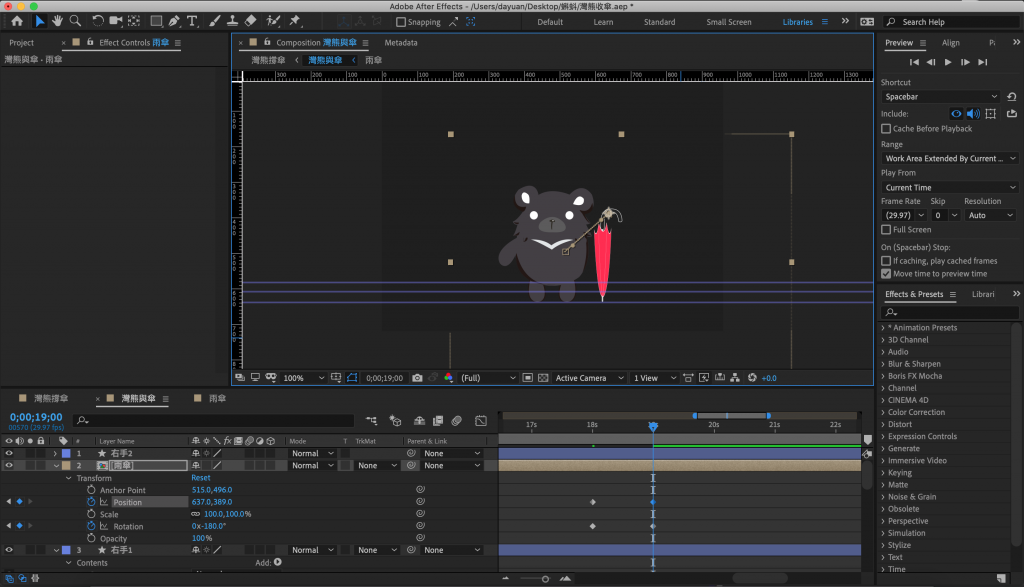Select the Home icon in toolbar
This screenshot has height=587, width=1024.
pos(17,21)
